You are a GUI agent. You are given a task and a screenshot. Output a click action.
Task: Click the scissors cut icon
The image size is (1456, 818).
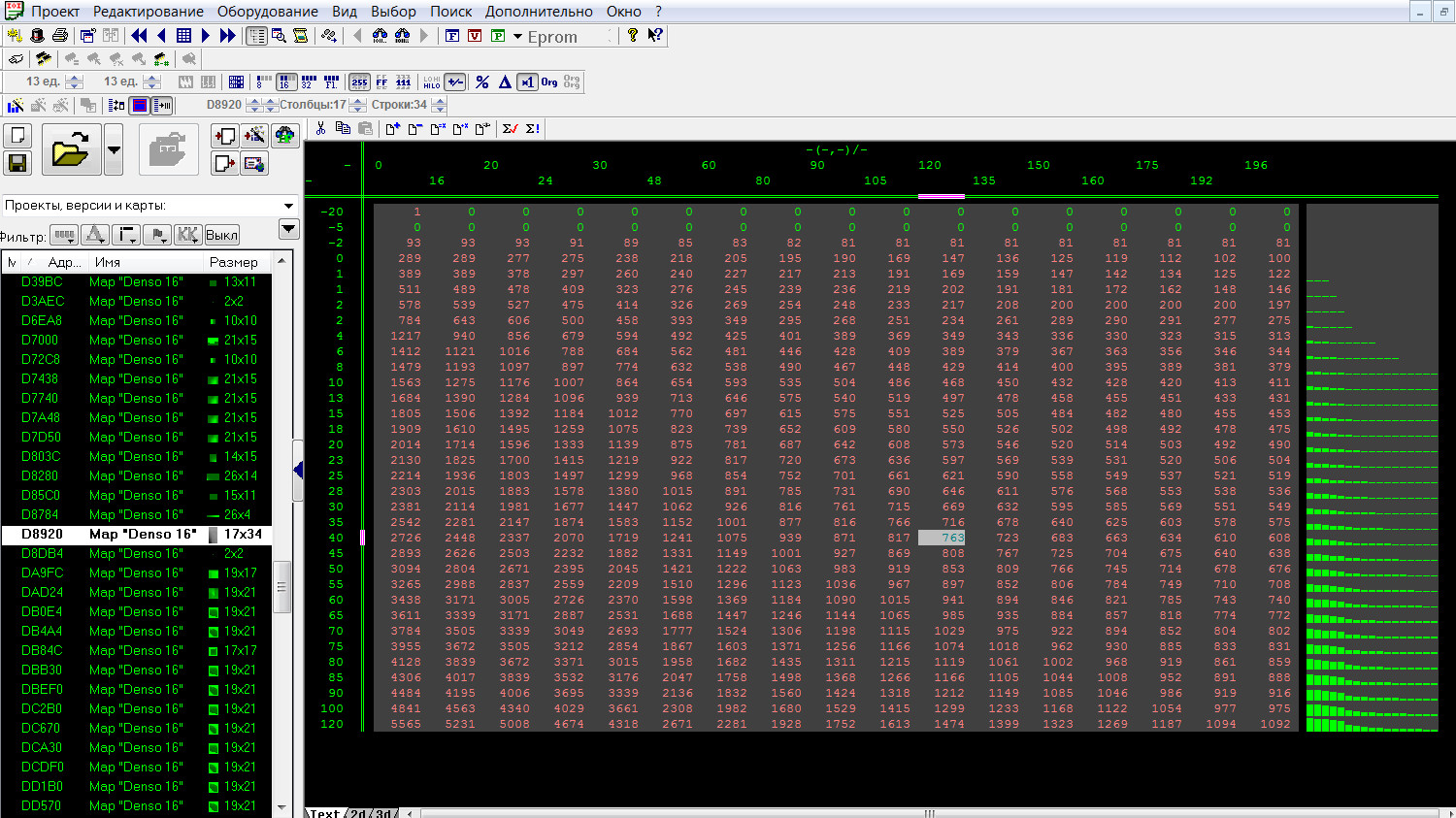click(320, 128)
